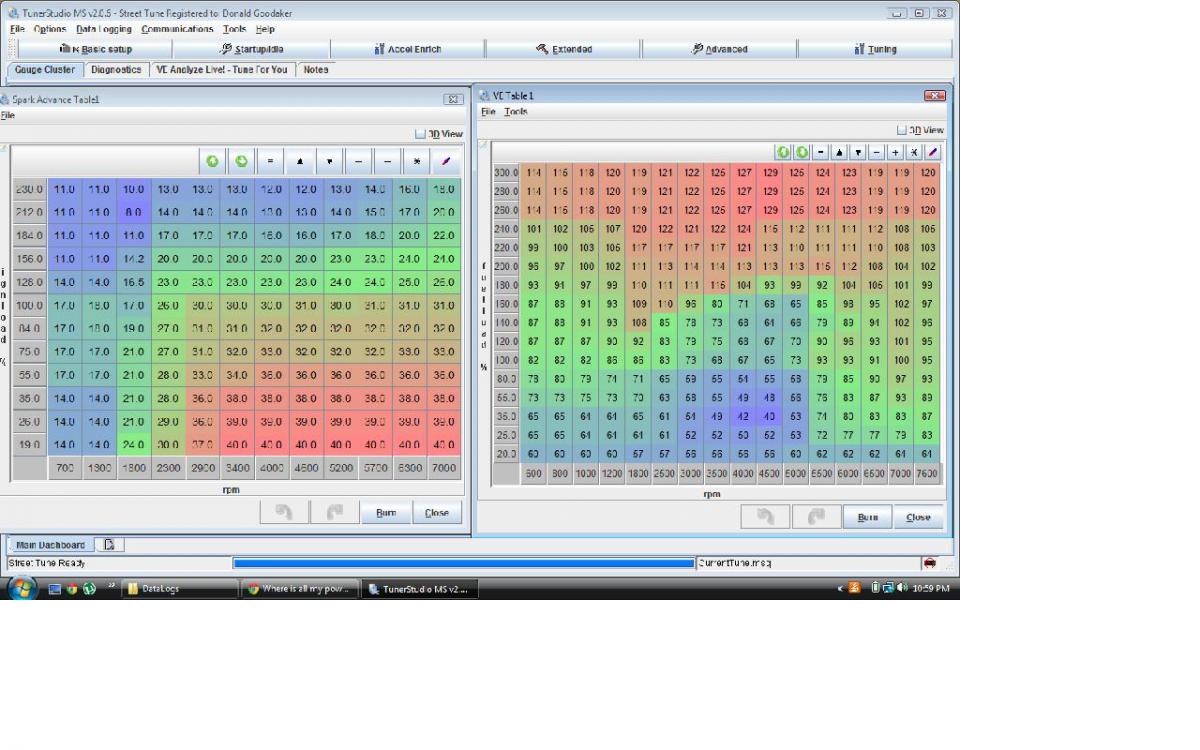Switch to VE Analyze Live tab
This screenshot has height=750, width=1200.
coord(222,70)
